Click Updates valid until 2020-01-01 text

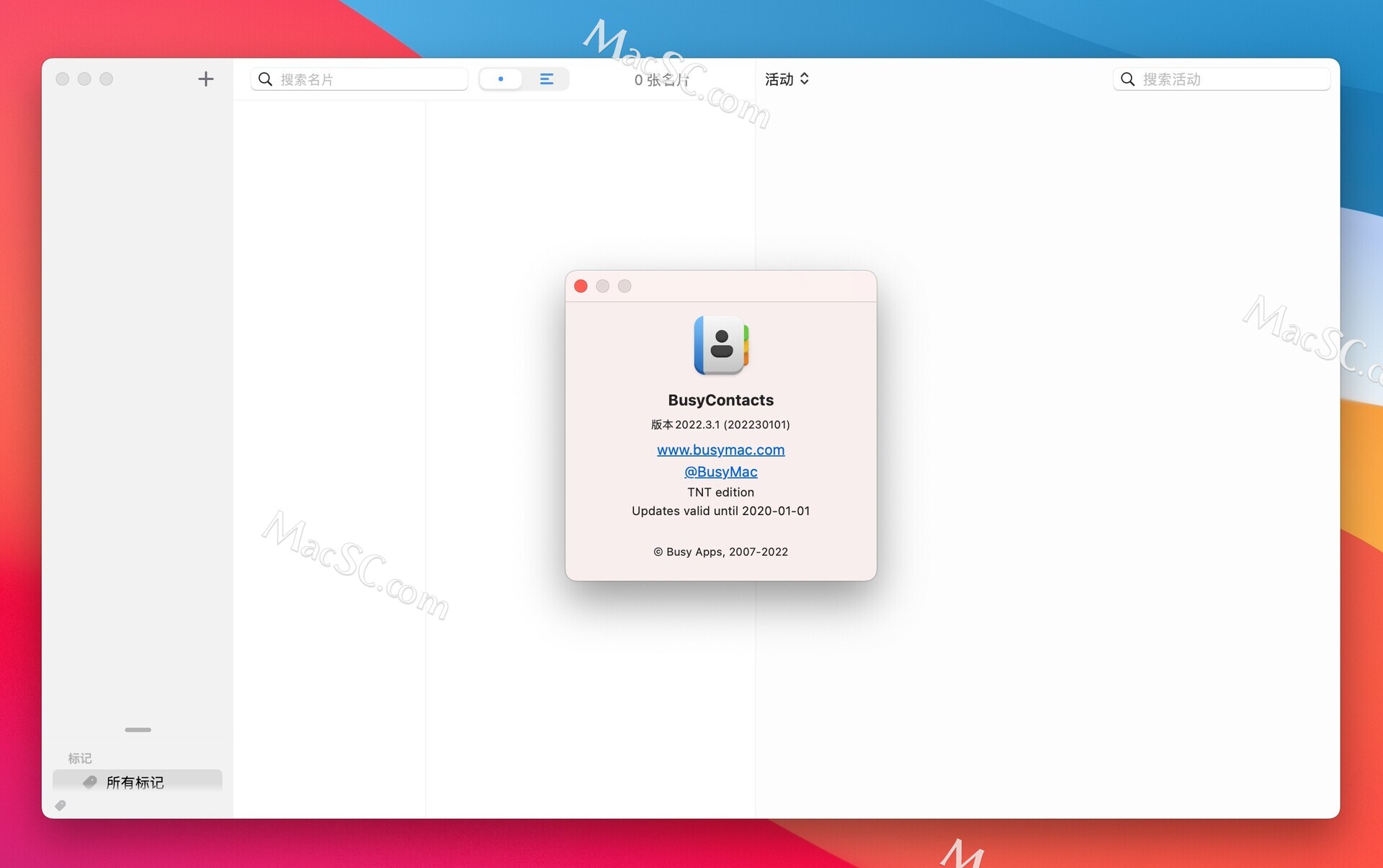720,511
